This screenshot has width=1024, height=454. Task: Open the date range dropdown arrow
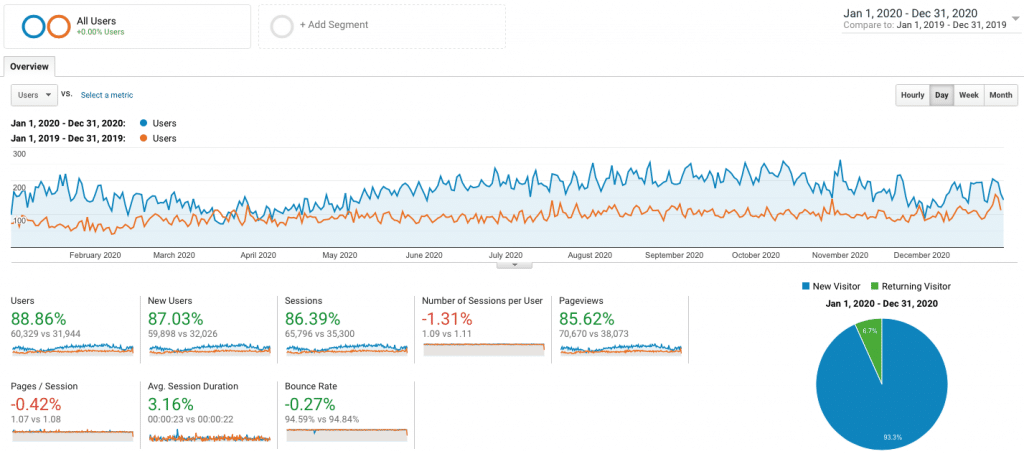[1014, 18]
